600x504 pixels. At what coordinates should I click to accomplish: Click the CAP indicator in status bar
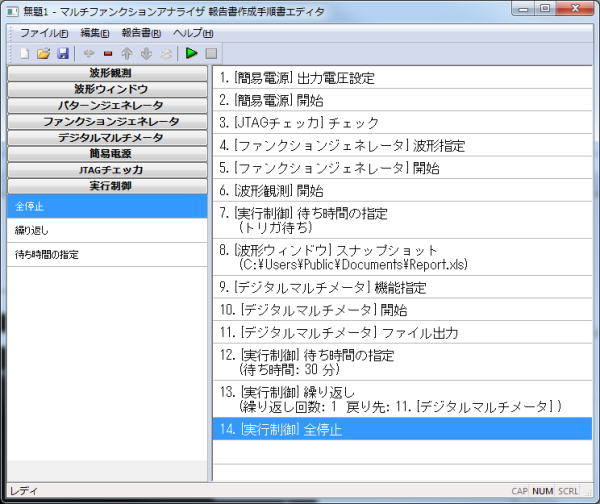click(519, 491)
